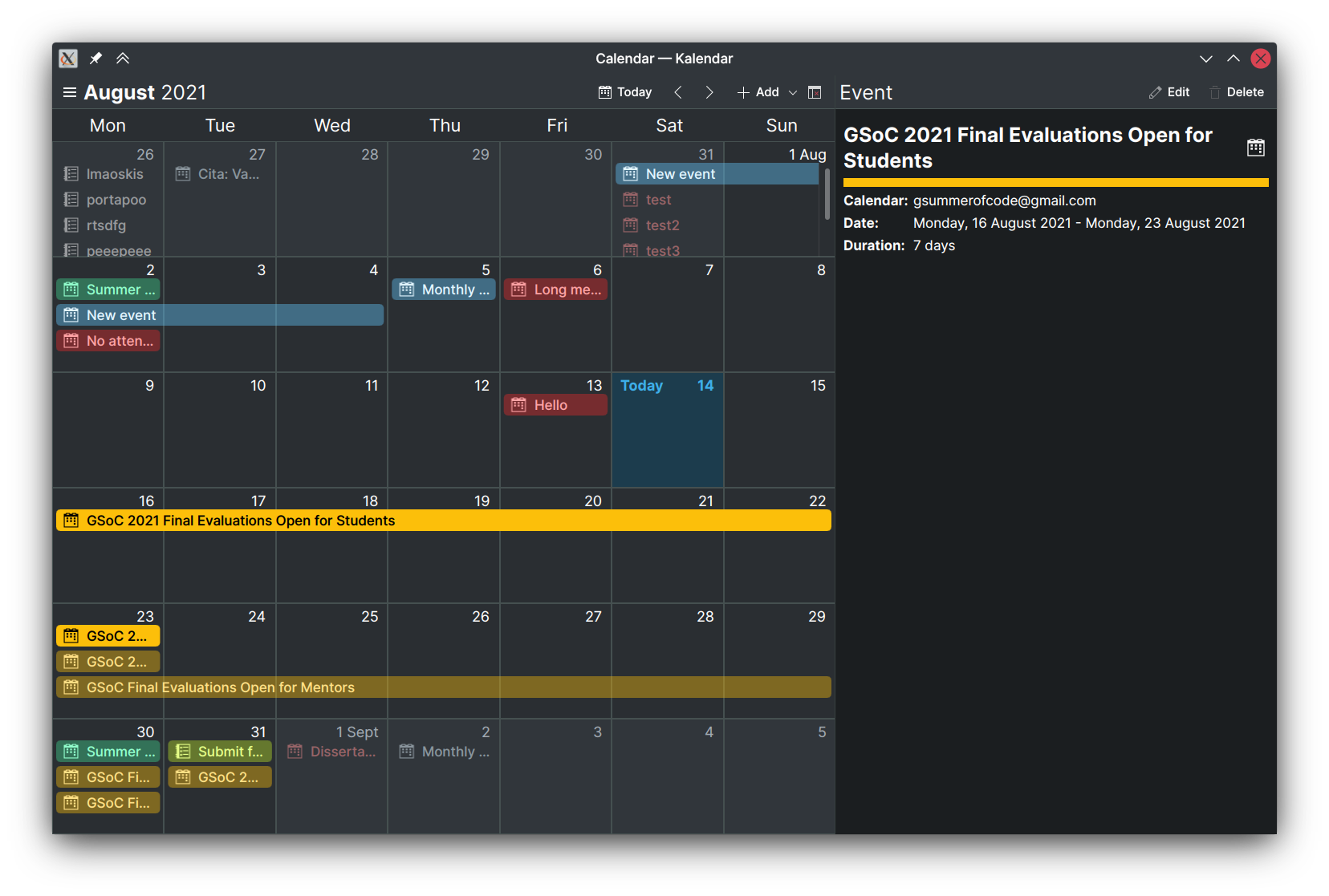The width and height of the screenshot is (1329, 896).
Task: Open Hello event on August 13
Action: (555, 405)
